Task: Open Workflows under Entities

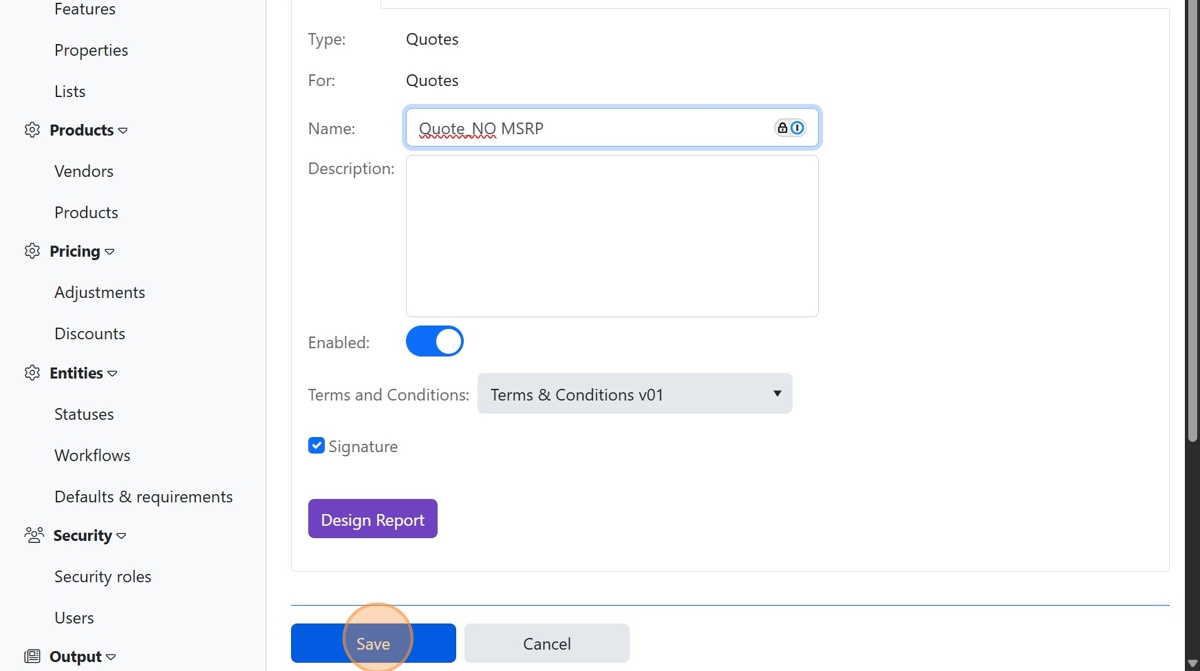Action: [x=92, y=455]
